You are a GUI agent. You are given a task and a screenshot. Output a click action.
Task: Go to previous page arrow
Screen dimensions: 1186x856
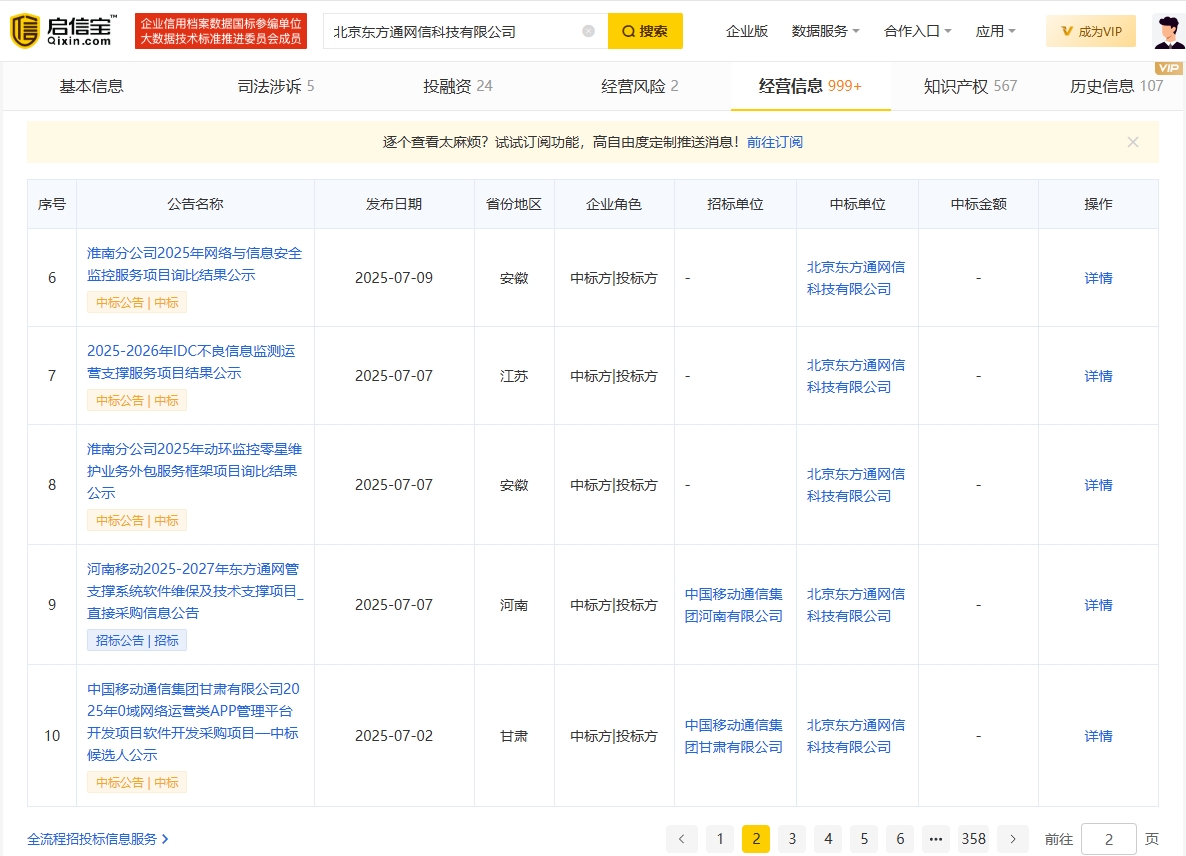pyautogui.click(x=681, y=839)
